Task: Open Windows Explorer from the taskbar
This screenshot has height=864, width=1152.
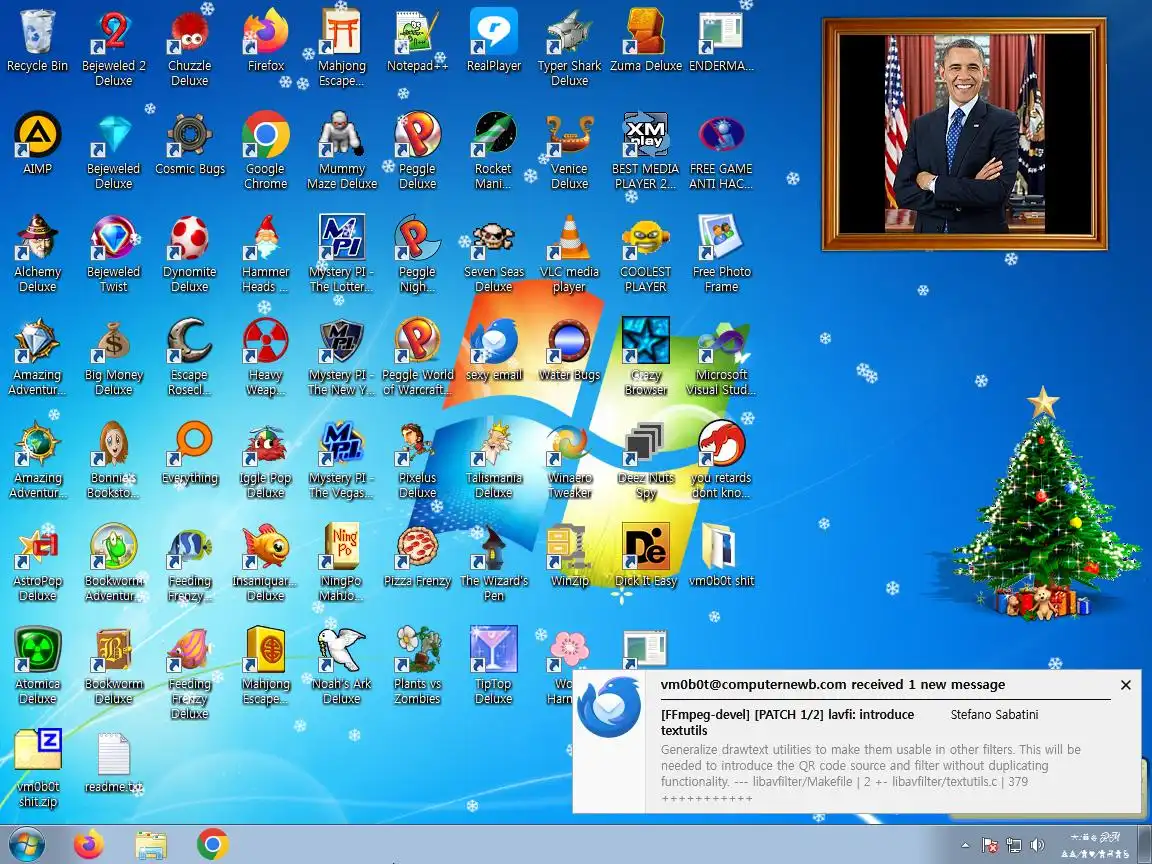Action: click(x=151, y=845)
